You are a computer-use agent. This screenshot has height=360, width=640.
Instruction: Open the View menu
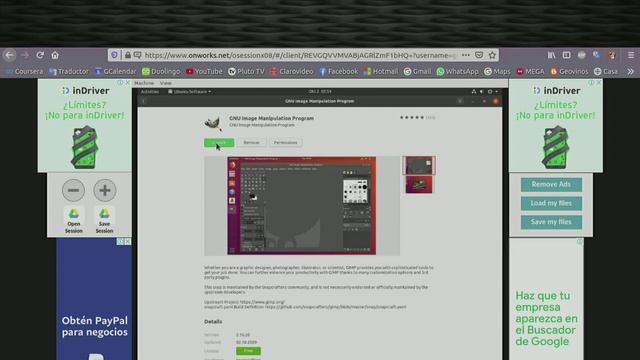click(165, 83)
